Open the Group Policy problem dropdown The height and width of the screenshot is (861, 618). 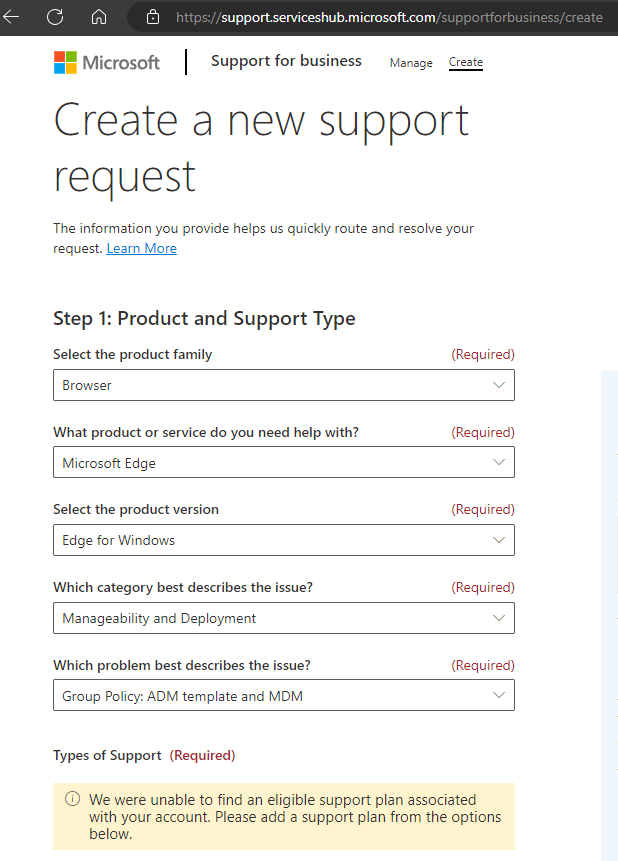coord(284,695)
